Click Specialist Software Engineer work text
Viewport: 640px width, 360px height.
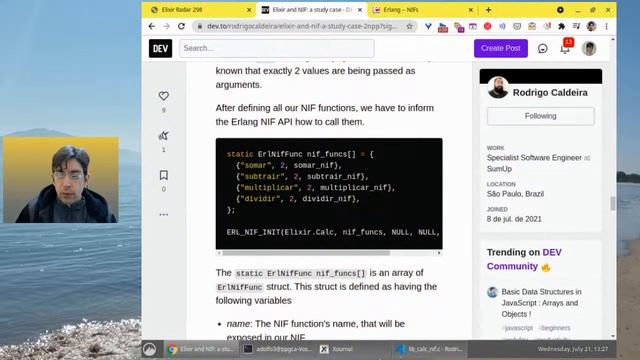[x=534, y=158]
